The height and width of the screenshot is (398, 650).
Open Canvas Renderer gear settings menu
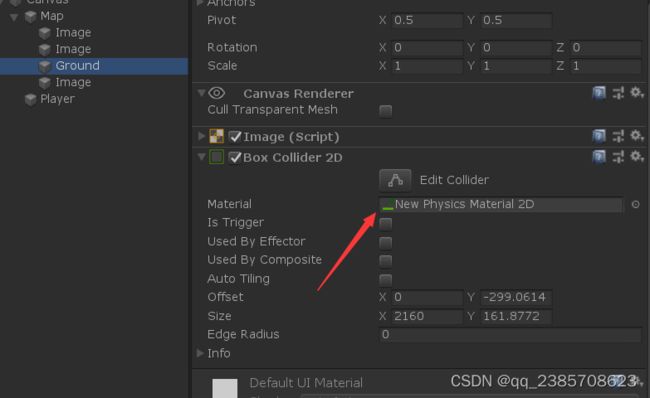point(636,92)
